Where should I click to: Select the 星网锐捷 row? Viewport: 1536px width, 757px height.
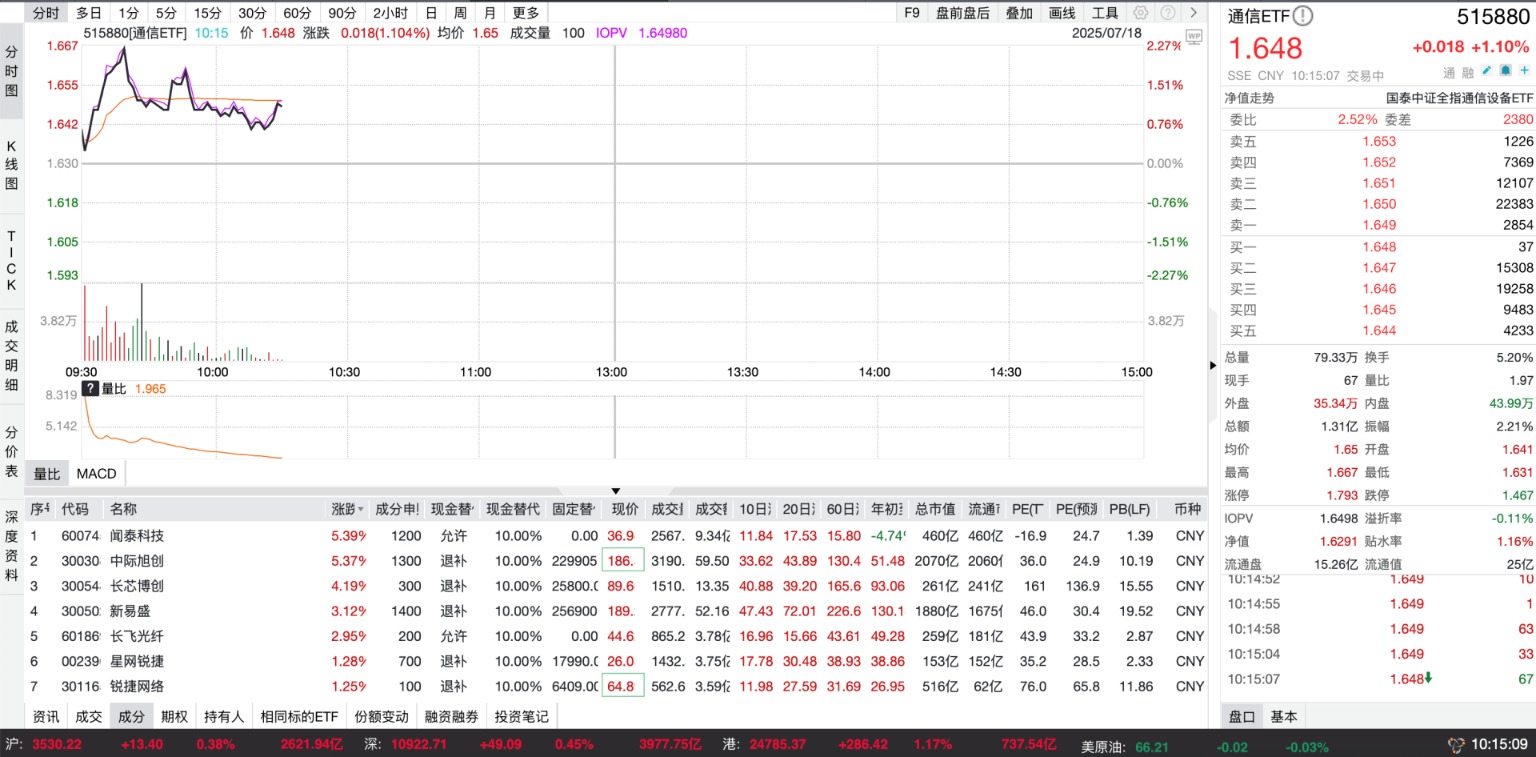coord(615,661)
